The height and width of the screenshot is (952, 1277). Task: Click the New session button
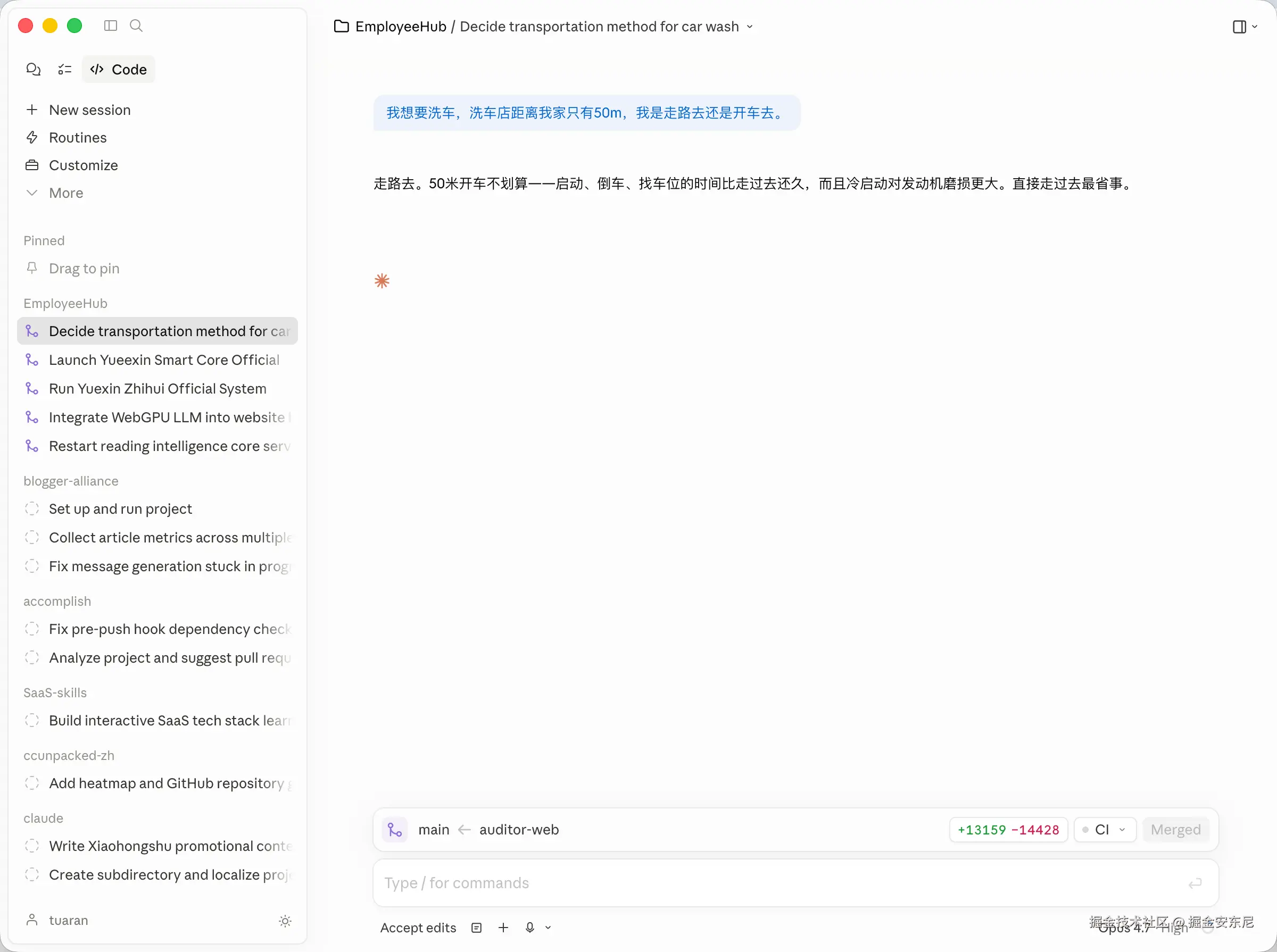pyautogui.click(x=89, y=110)
